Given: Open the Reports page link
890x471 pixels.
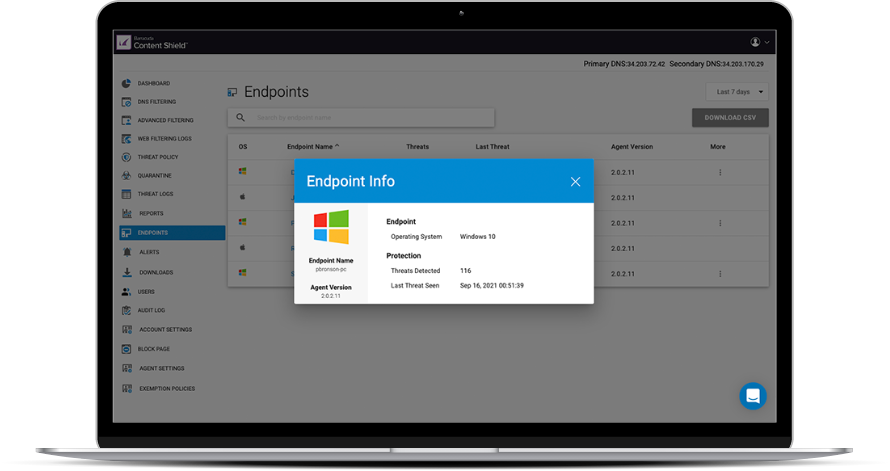Looking at the screenshot, I should pyautogui.click(x=151, y=213).
